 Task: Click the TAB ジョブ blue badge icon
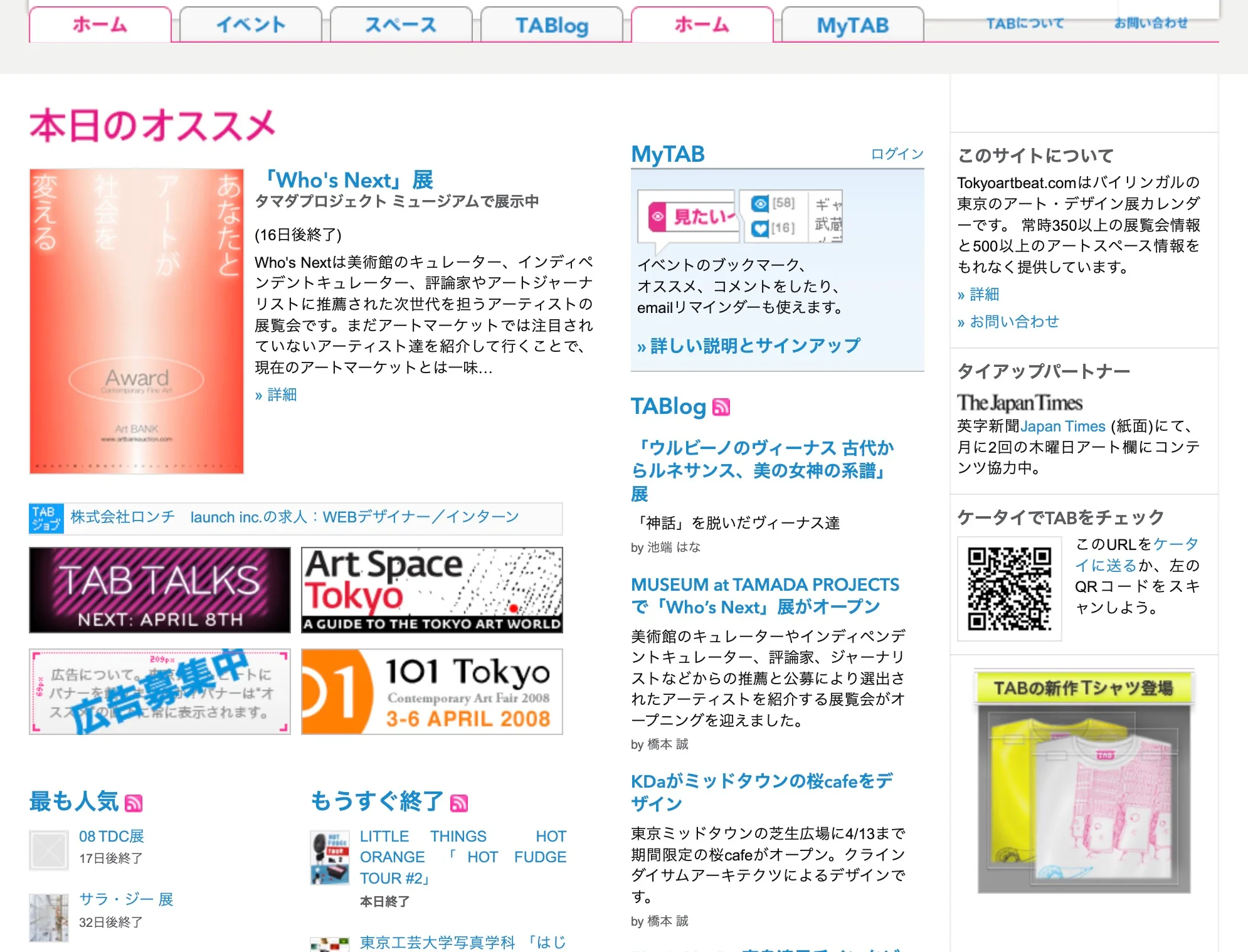(x=46, y=519)
